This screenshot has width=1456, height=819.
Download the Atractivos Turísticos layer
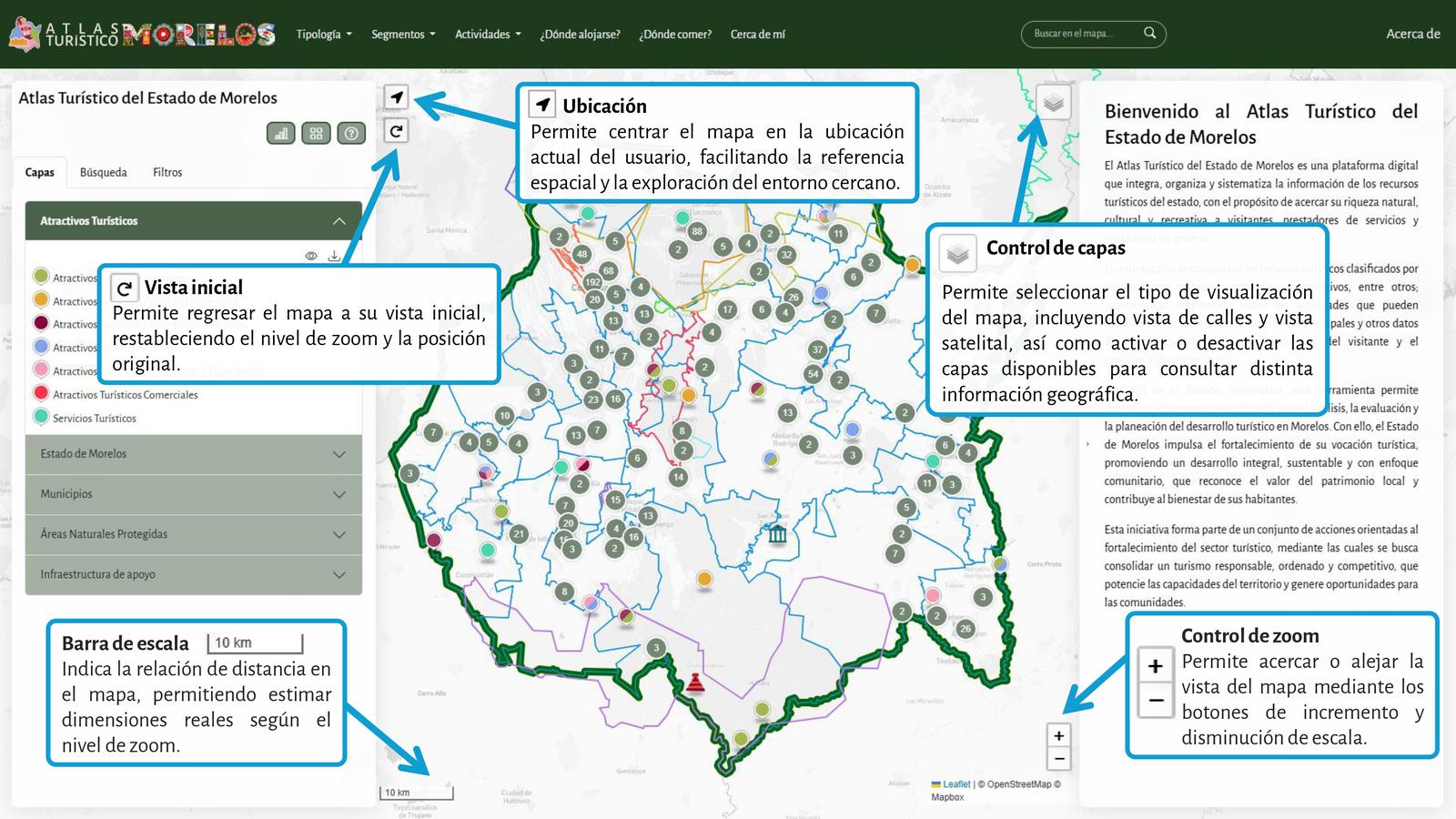pyautogui.click(x=334, y=256)
